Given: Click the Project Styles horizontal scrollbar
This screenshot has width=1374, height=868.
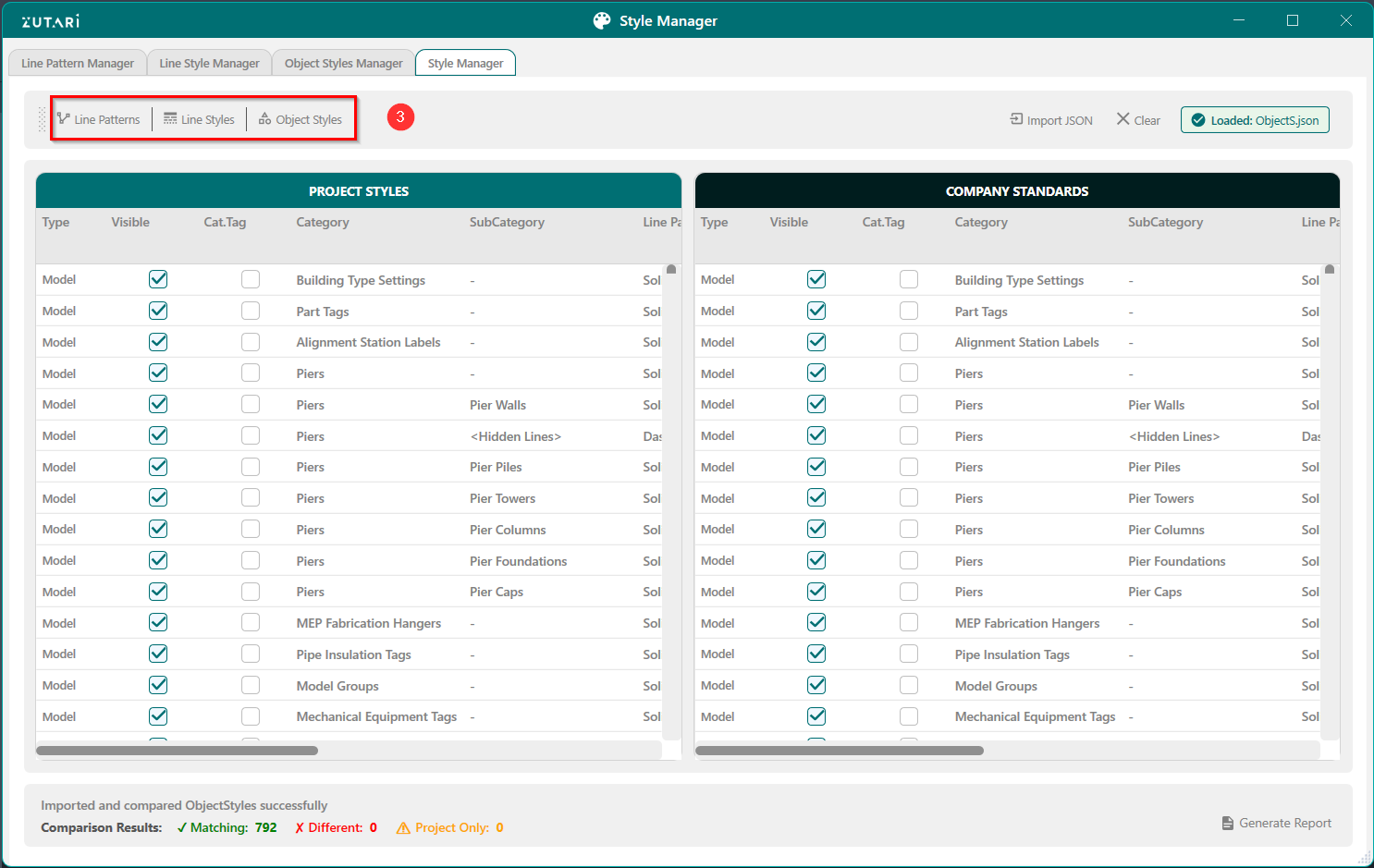Looking at the screenshot, I should pos(177,751).
